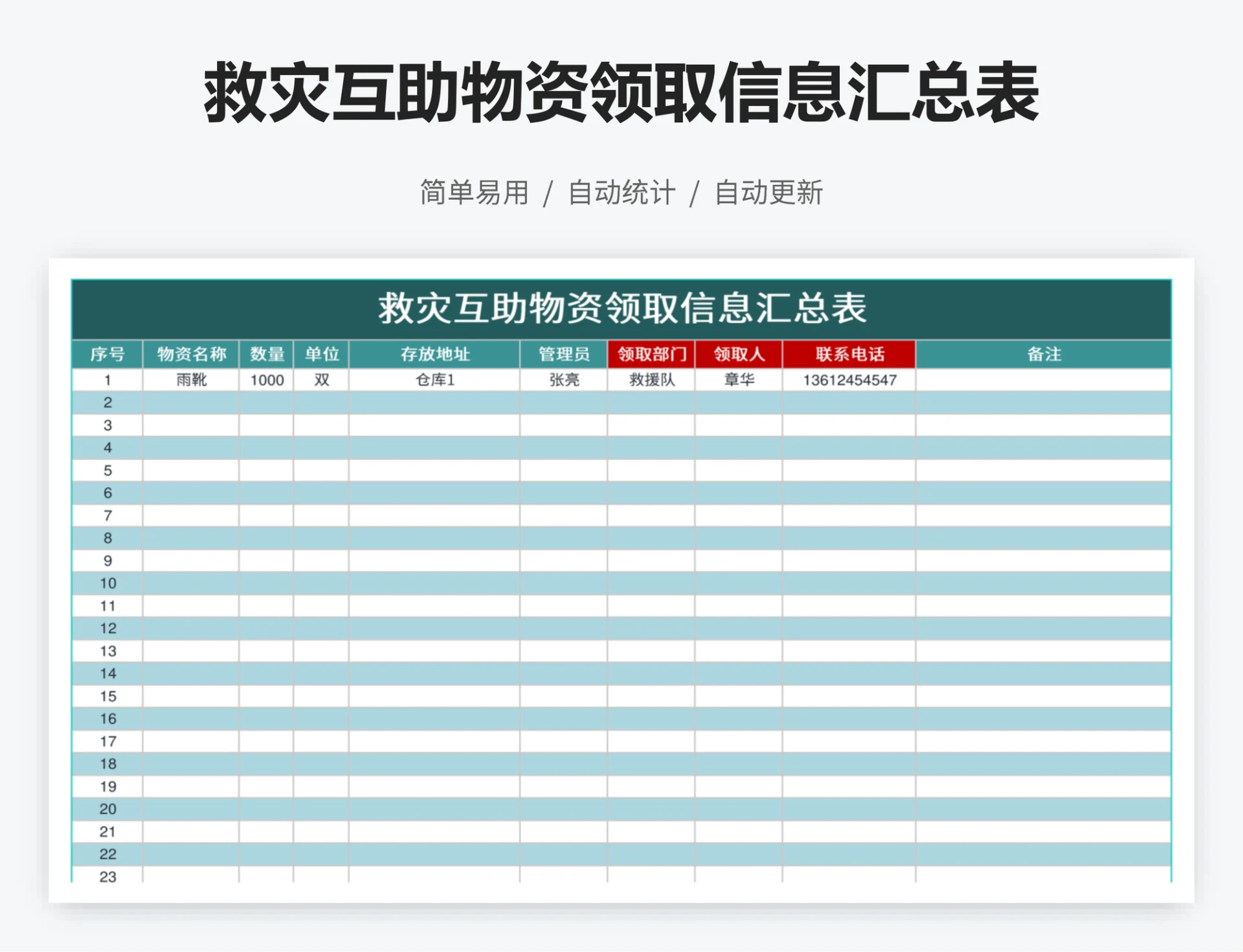Select row number 10
Viewport: 1243px width, 952px height.
click(x=107, y=583)
